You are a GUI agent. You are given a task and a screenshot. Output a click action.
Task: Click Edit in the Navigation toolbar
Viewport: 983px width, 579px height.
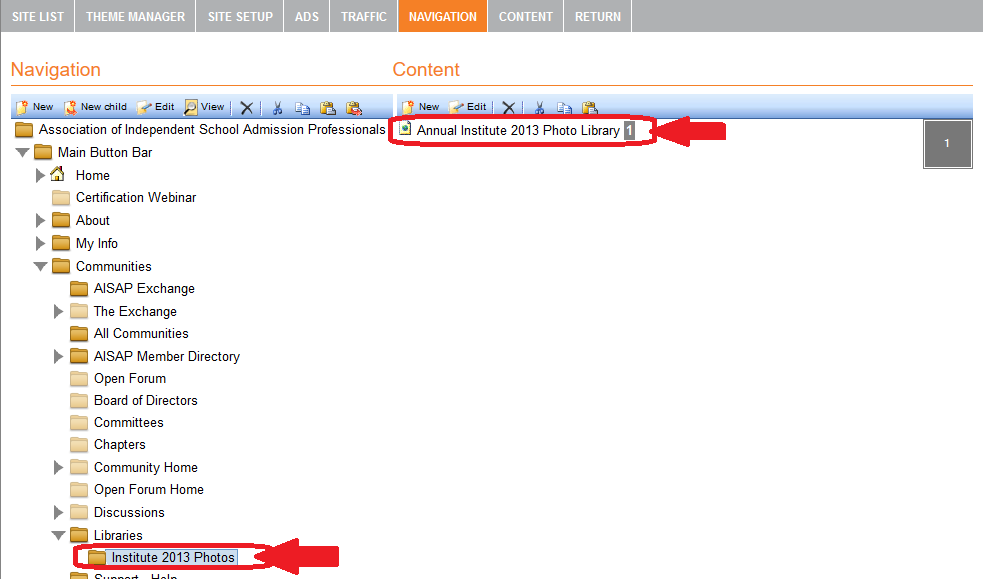pos(156,107)
